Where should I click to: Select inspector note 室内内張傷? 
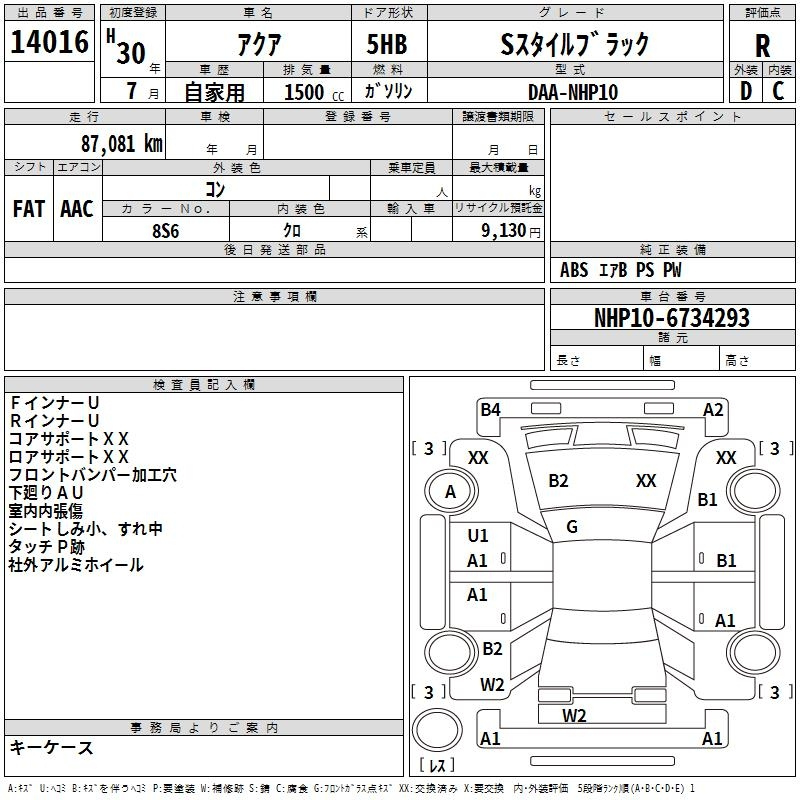click(45, 511)
